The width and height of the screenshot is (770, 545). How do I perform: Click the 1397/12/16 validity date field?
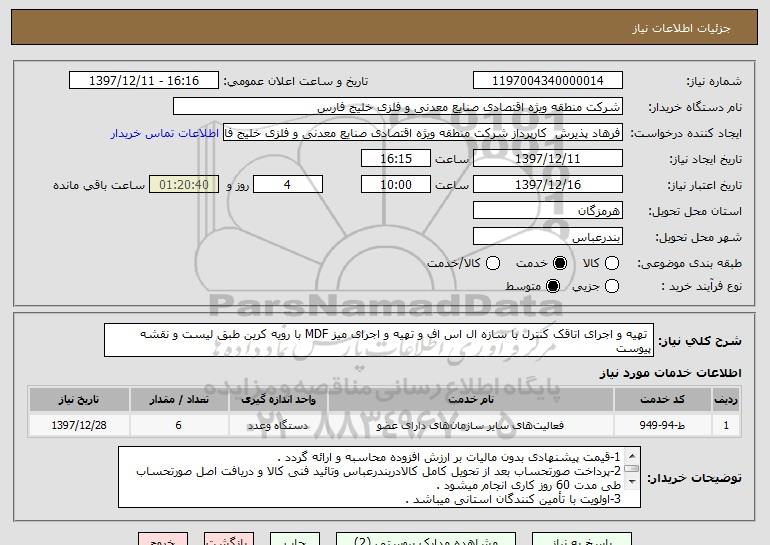point(548,185)
